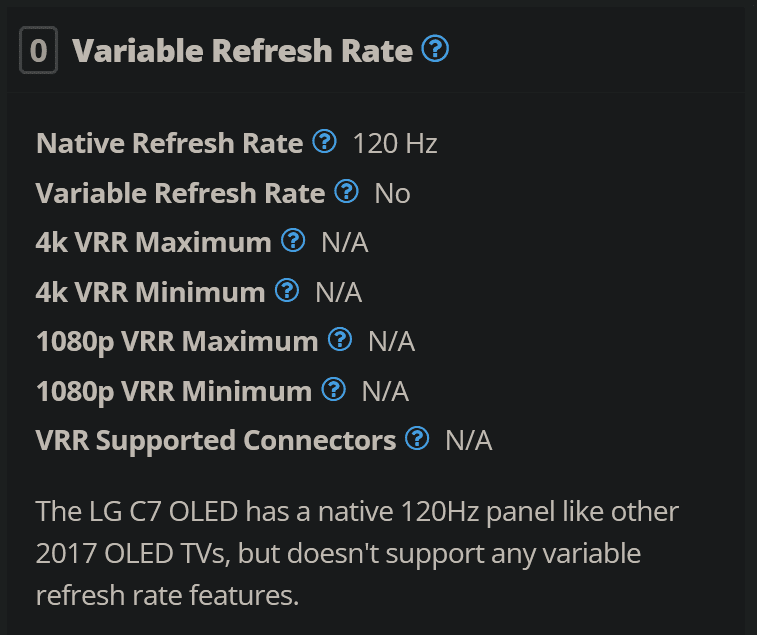Click the Variable Refresh Rate section heading
The height and width of the screenshot is (635, 757).
pos(242,50)
